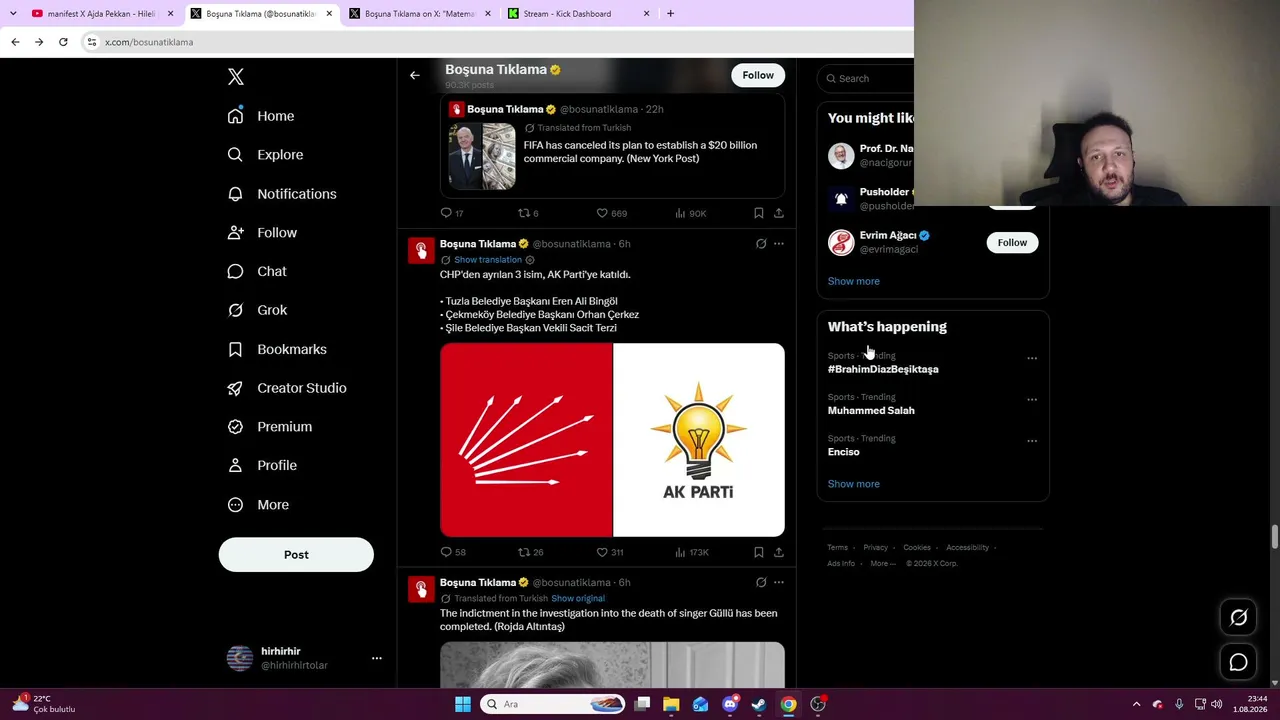Click Show original on translated tweet

578,599
